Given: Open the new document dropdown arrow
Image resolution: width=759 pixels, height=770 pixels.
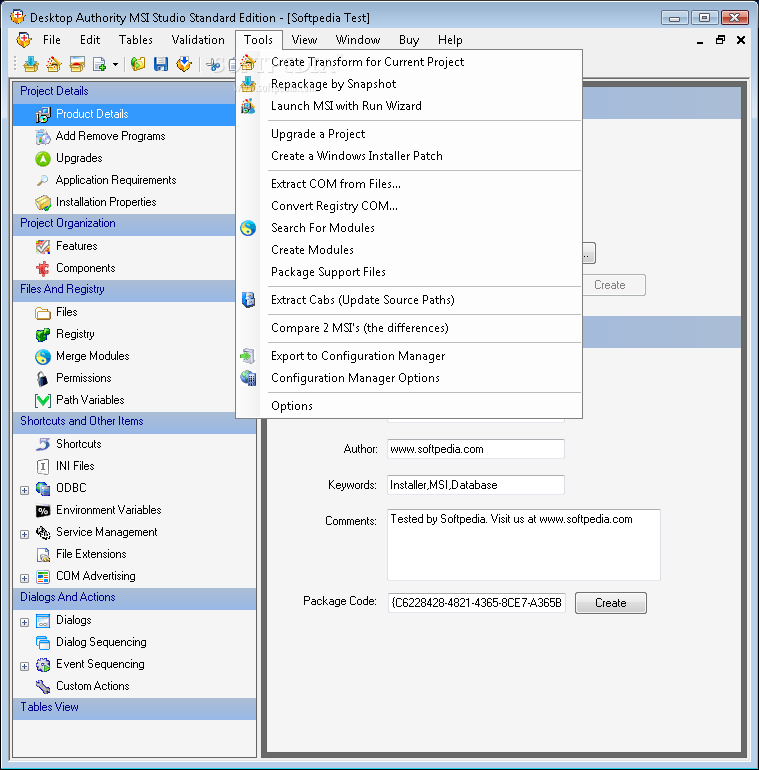Looking at the screenshot, I should point(115,64).
